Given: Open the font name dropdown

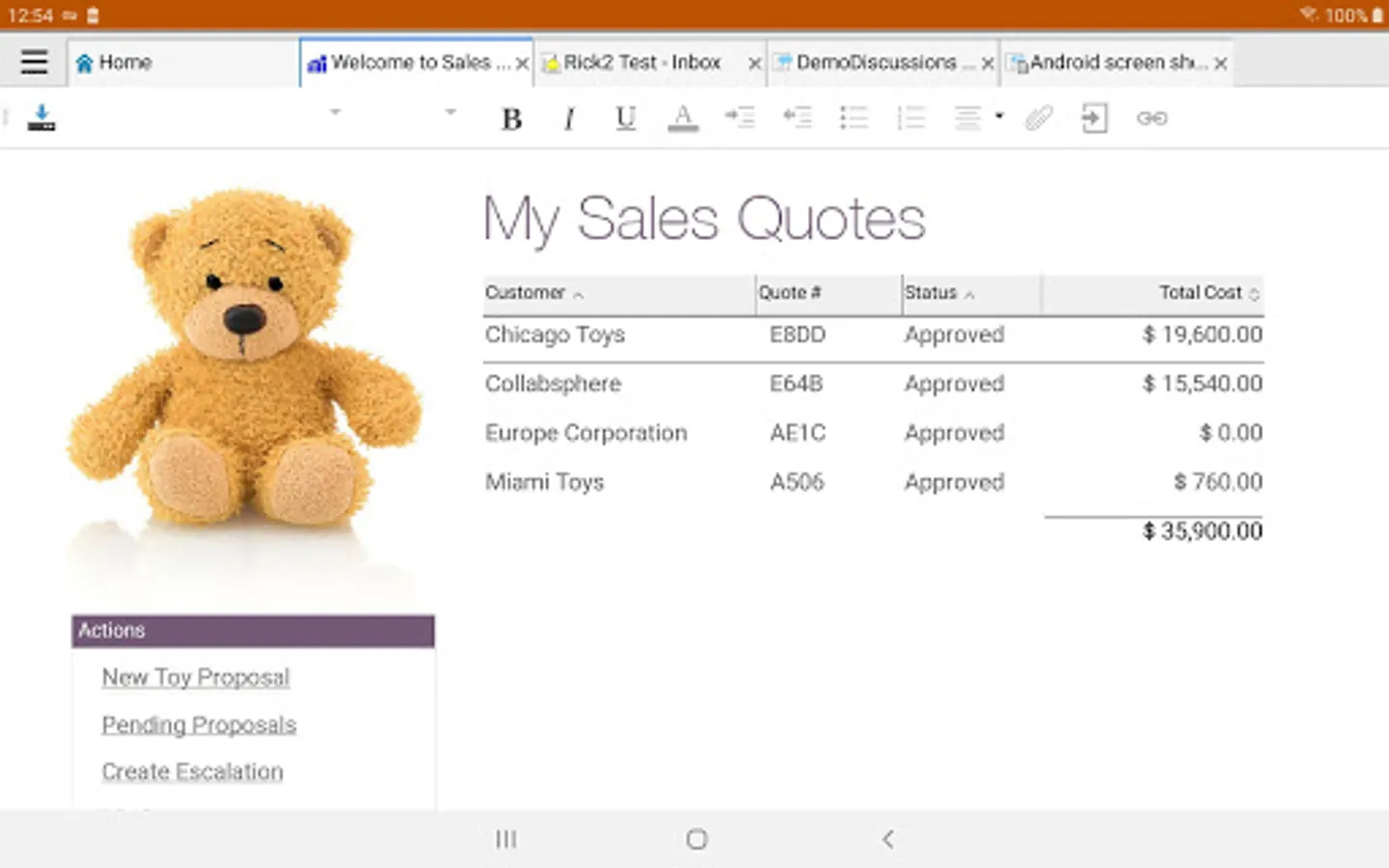Looking at the screenshot, I should (335, 113).
